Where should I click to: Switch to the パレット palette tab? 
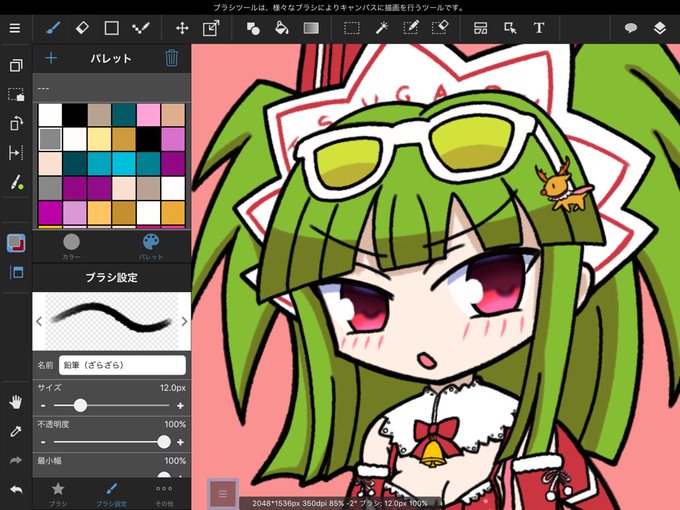click(x=150, y=247)
